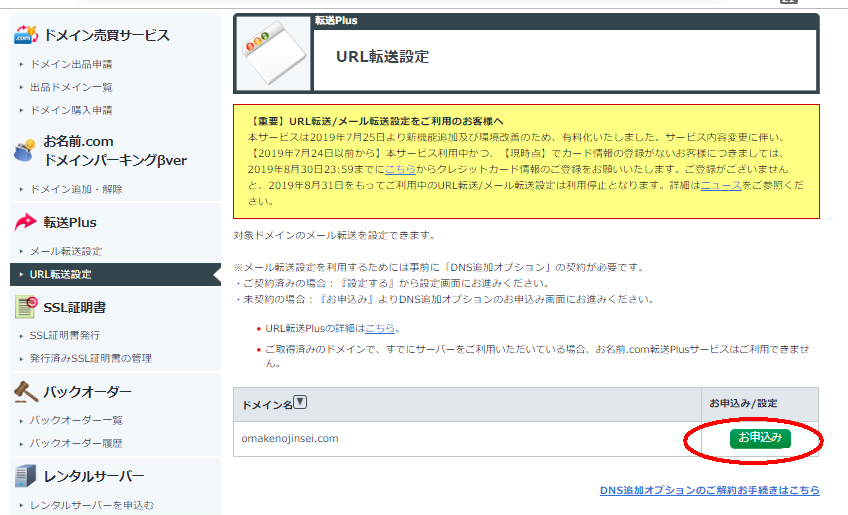Click the バックオーダー gavel icon

[x=26, y=392]
